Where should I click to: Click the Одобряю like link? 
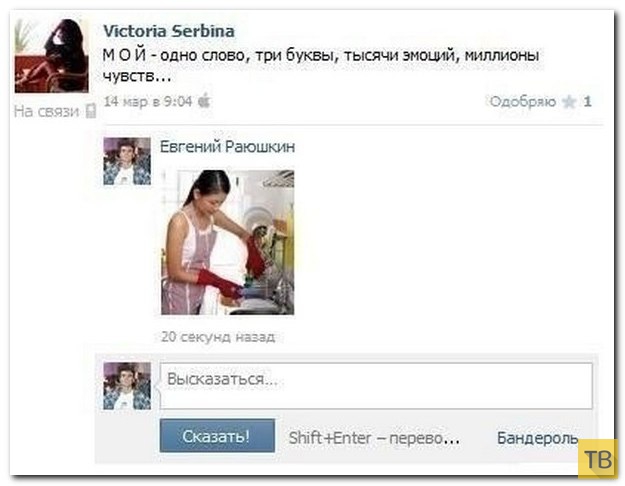(x=523, y=102)
